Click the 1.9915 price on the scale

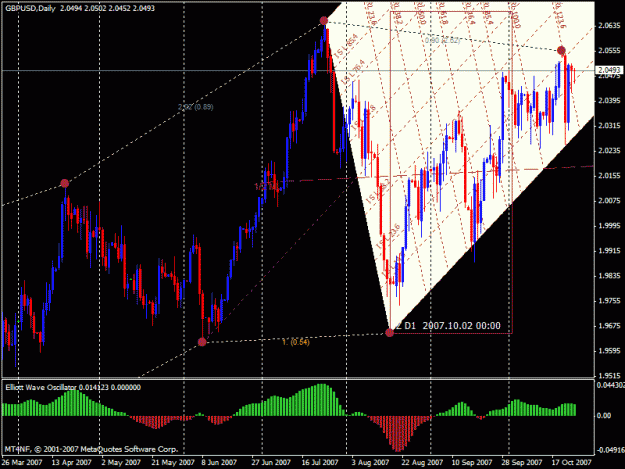[x=609, y=251]
